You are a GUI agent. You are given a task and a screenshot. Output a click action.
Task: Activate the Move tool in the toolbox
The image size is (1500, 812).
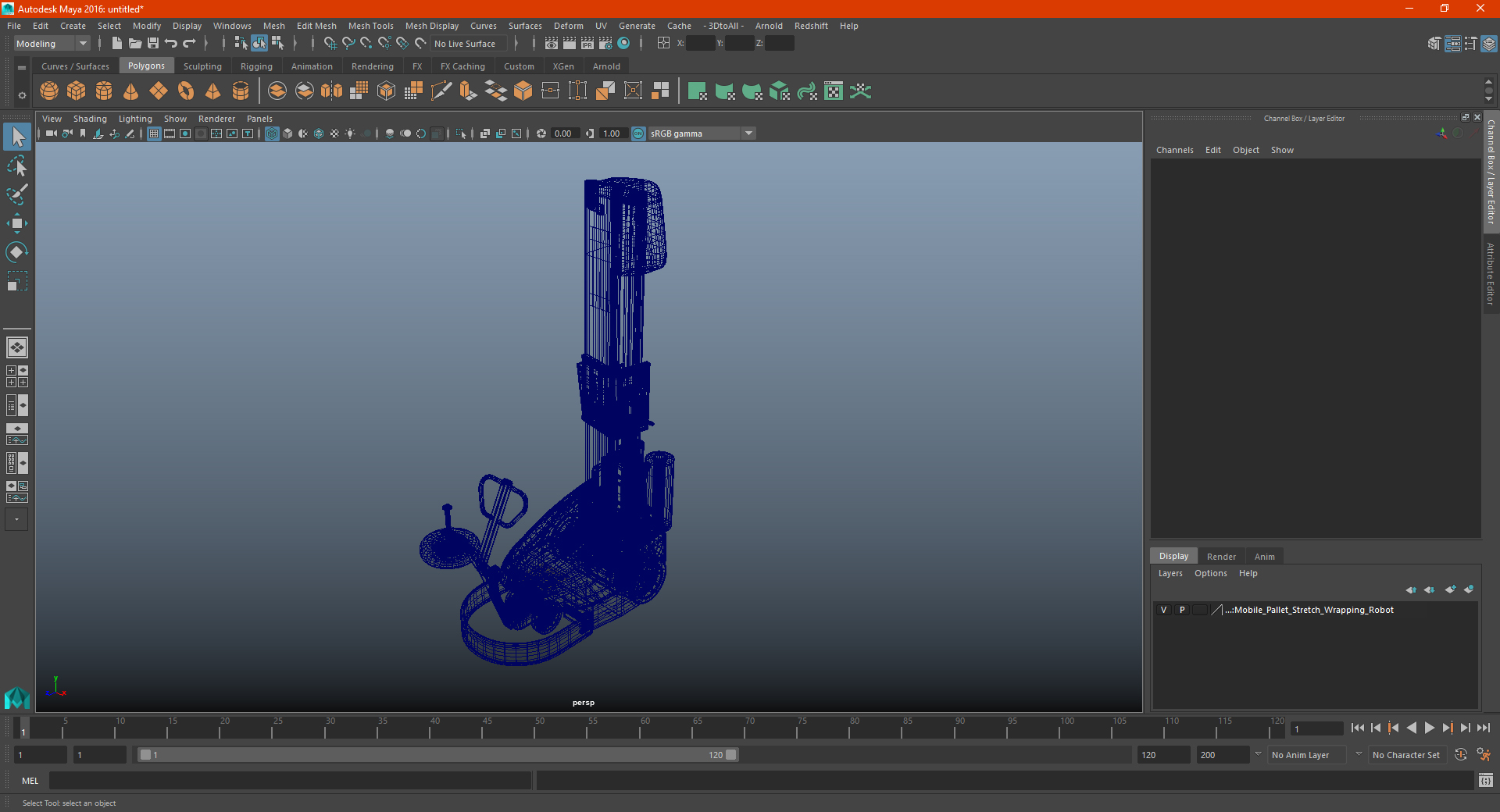pyautogui.click(x=17, y=223)
